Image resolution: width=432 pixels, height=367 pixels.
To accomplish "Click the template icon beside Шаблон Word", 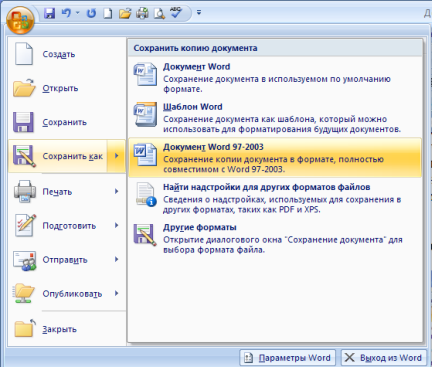I will click(x=145, y=114).
